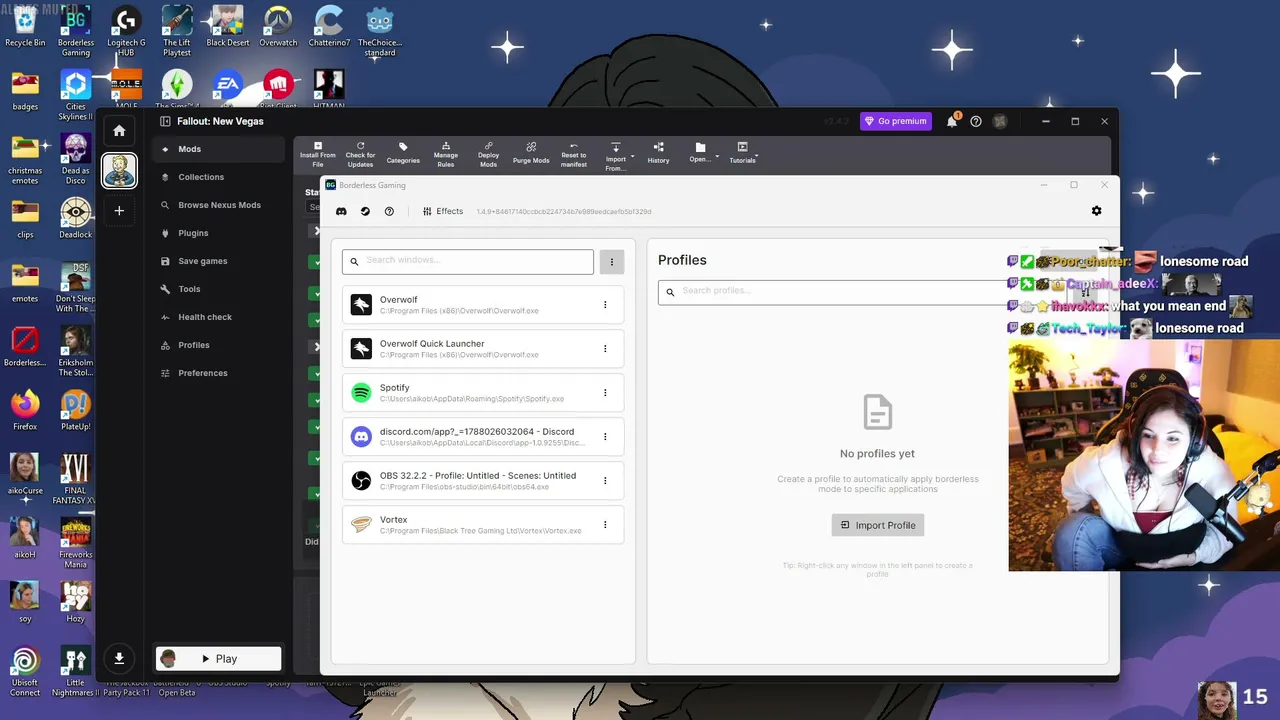Screen dimensions: 1280x720
Task: Click Reset to manifest in Vortex toolbar
Action: click(x=574, y=154)
